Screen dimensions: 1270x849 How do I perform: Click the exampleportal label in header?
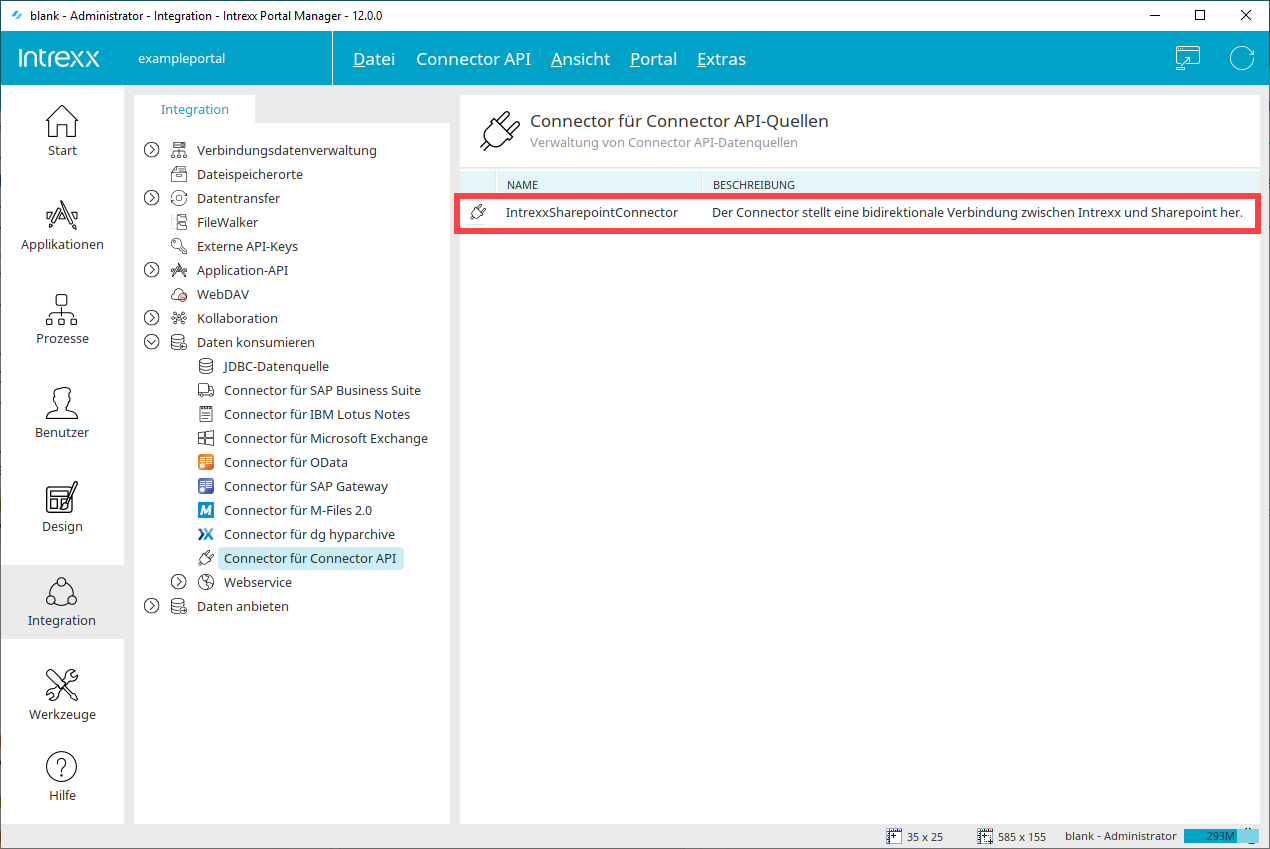[182, 58]
